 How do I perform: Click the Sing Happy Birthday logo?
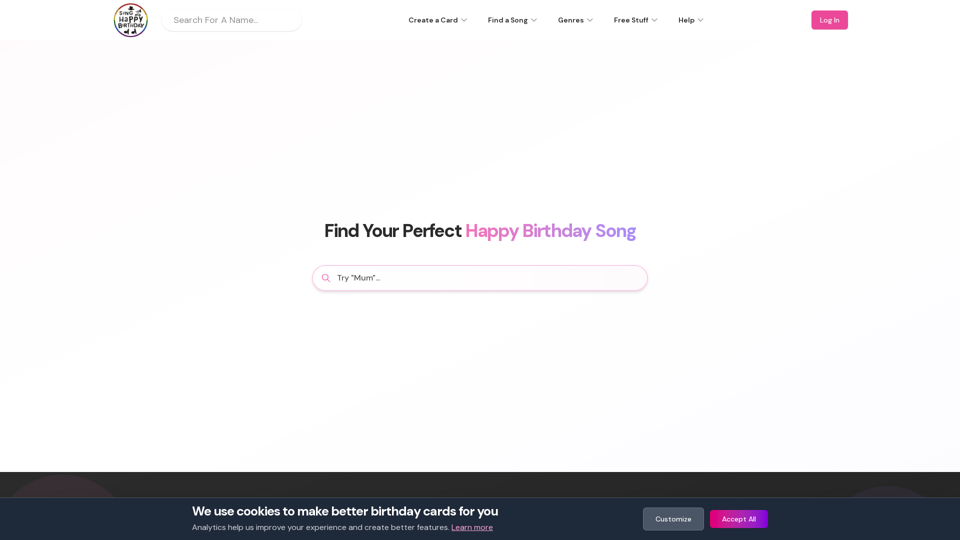click(x=130, y=20)
